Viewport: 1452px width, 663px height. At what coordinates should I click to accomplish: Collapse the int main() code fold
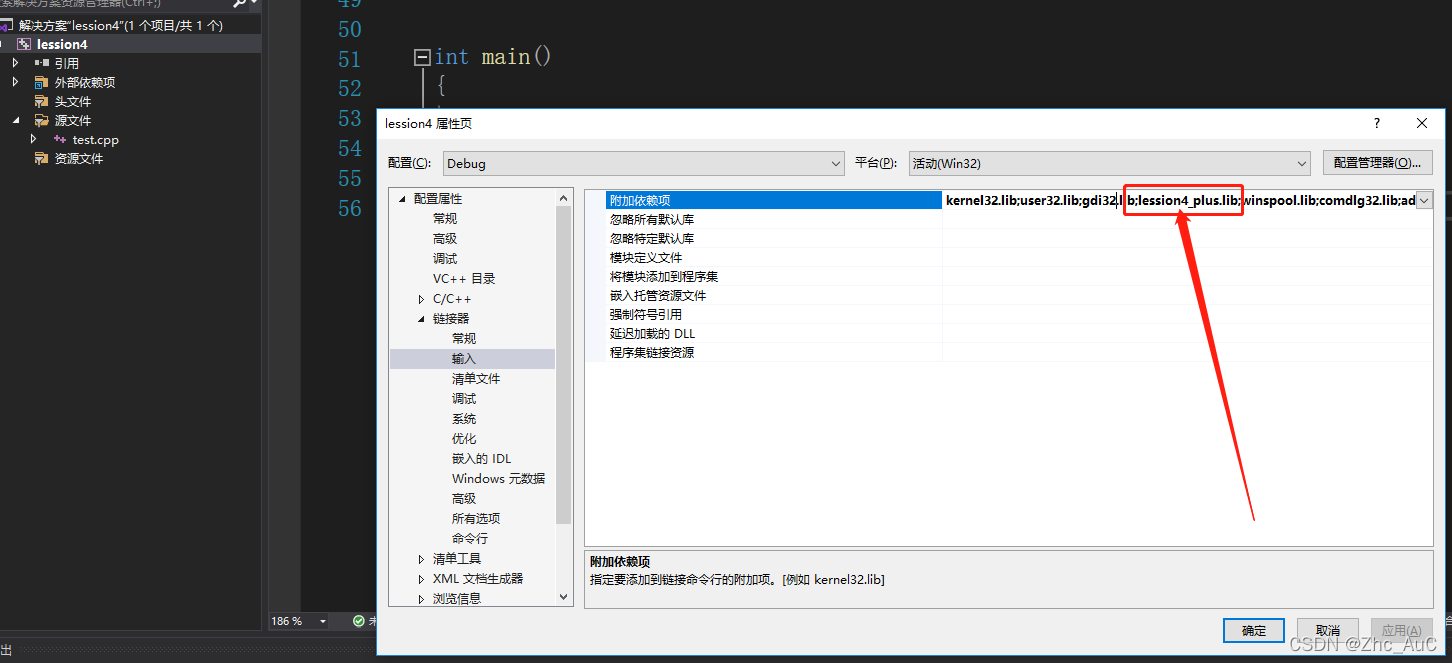(422, 58)
